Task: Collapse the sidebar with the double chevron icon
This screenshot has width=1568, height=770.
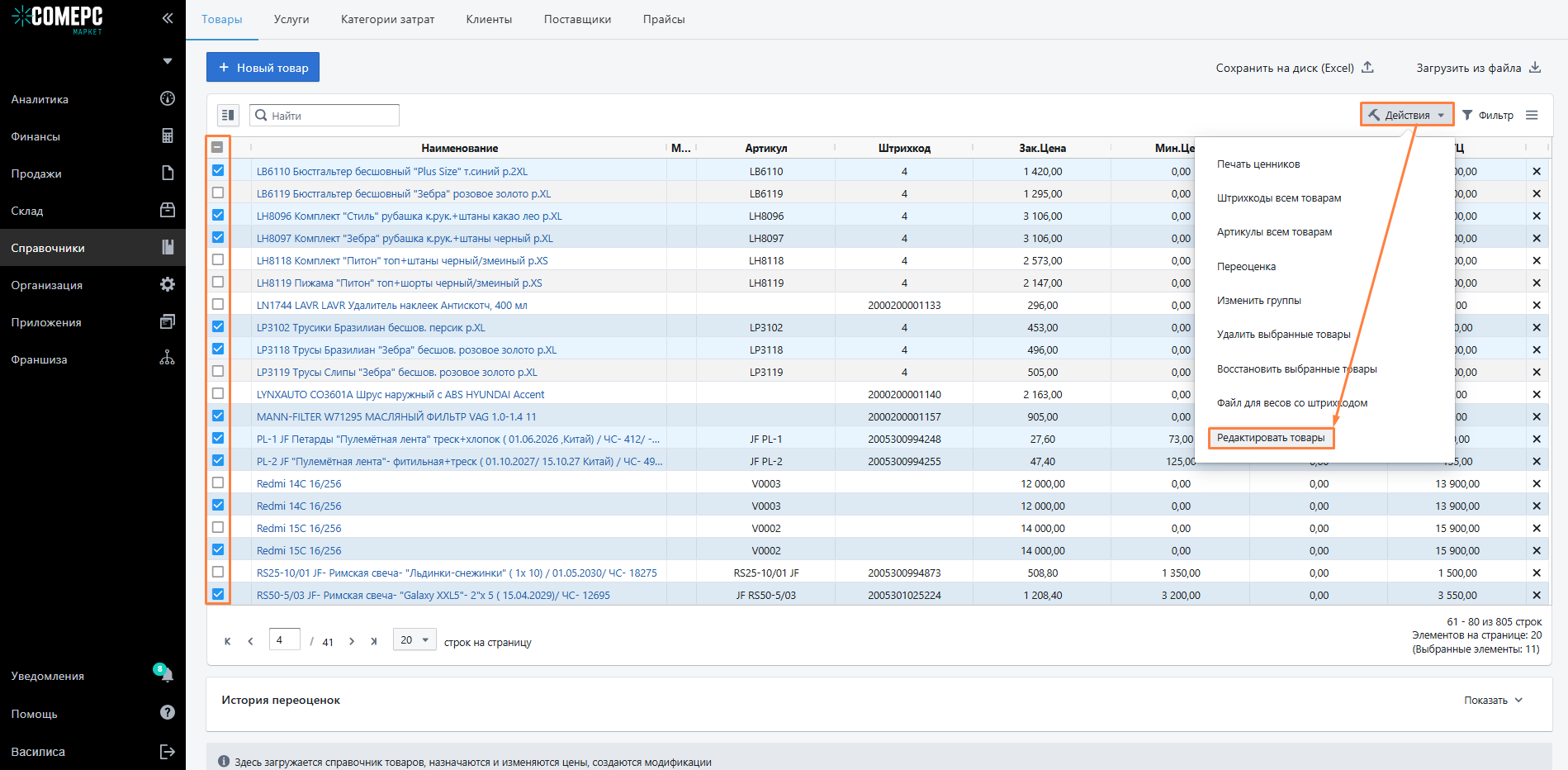Action: (x=168, y=17)
